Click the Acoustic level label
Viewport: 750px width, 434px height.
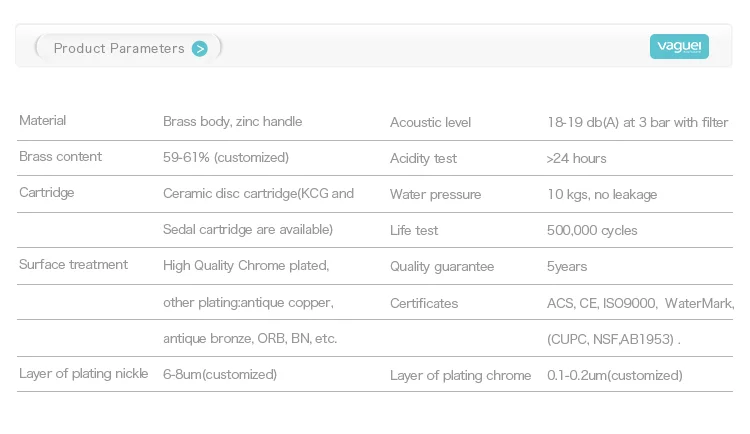coord(430,123)
